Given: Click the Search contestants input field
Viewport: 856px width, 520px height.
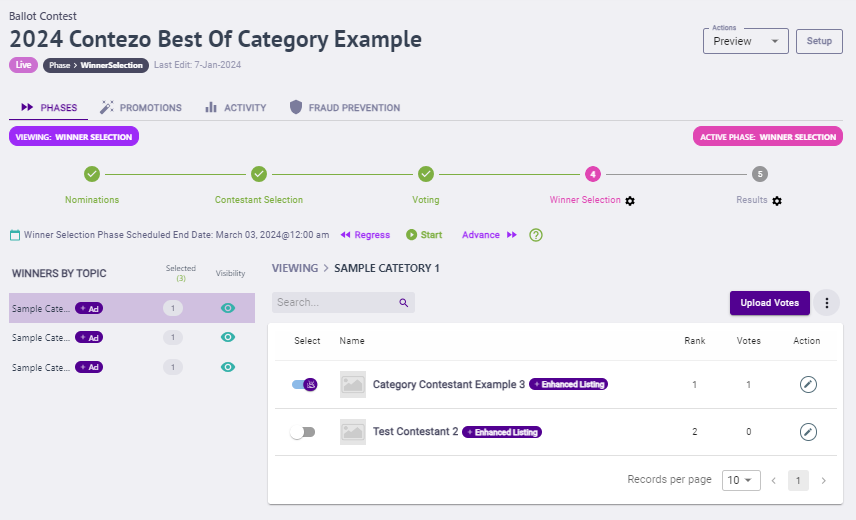Looking at the screenshot, I should pos(343,302).
